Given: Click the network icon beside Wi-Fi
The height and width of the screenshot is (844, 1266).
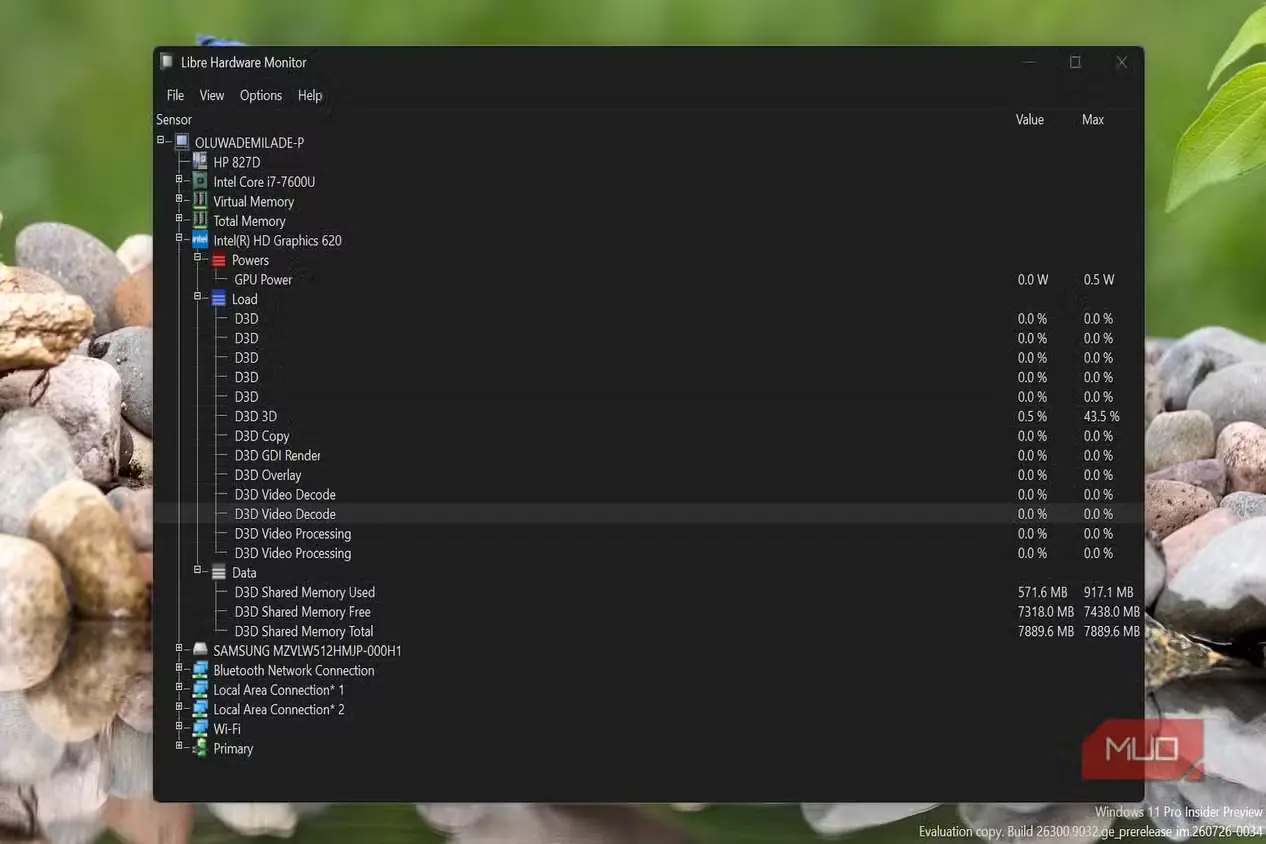Looking at the screenshot, I should coord(200,729).
